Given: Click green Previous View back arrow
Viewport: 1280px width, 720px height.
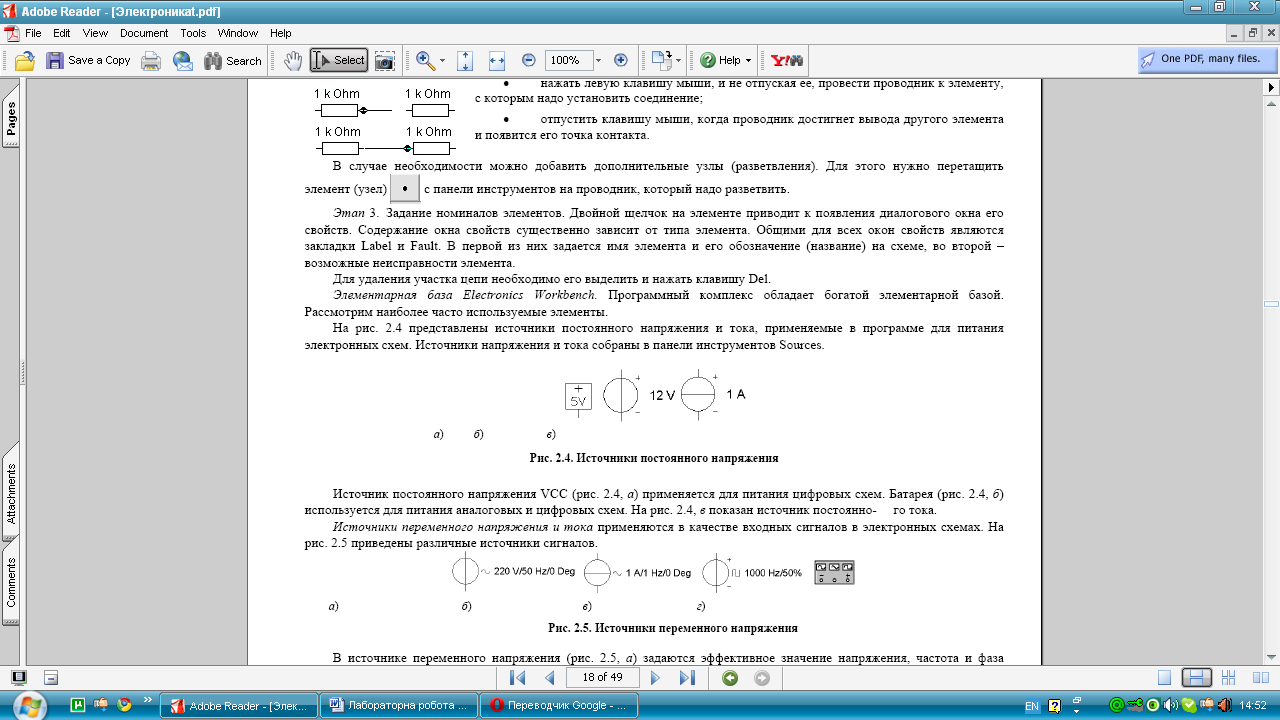Looking at the screenshot, I should click(x=731, y=678).
